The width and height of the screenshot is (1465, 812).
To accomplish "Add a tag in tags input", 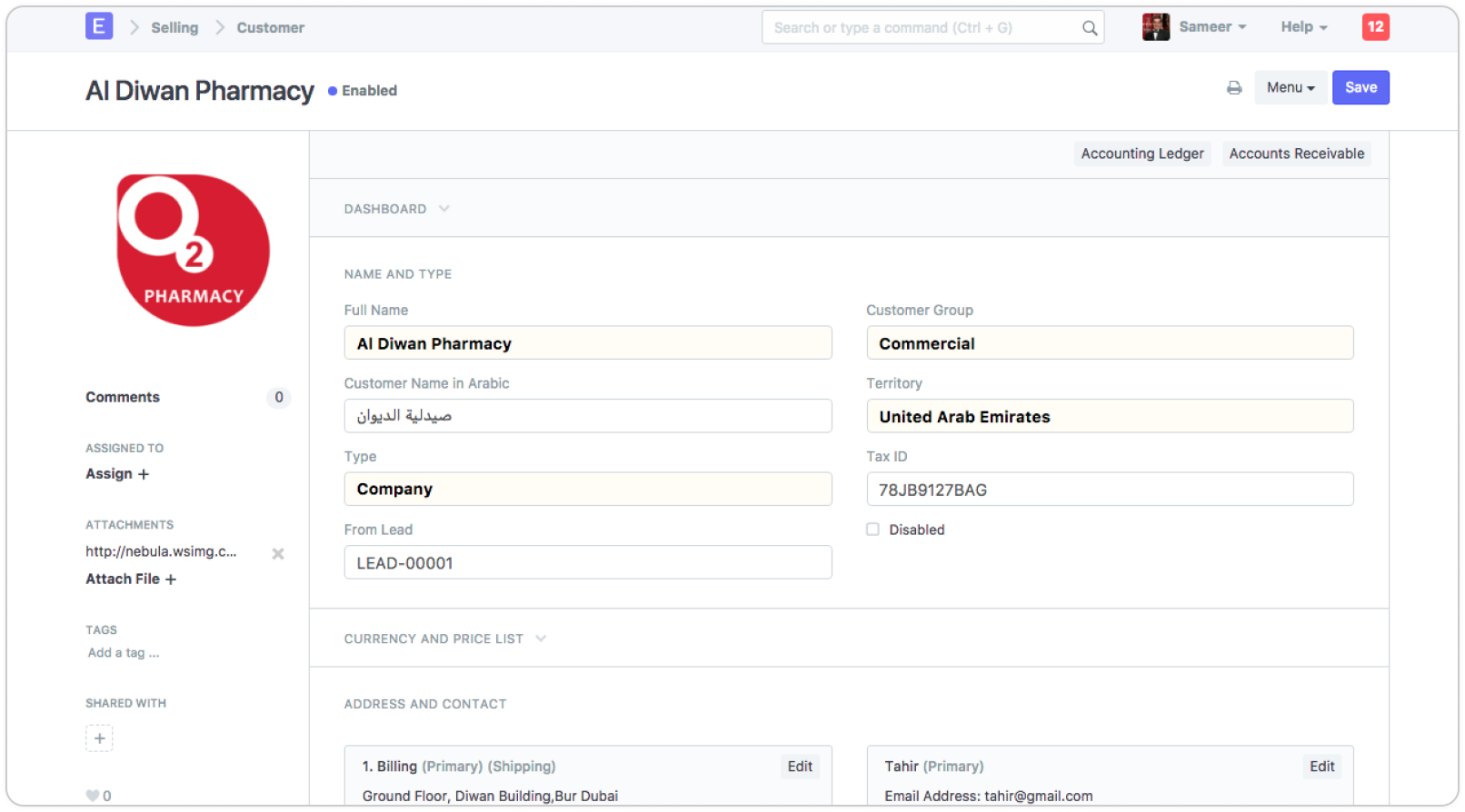I will click(124, 653).
